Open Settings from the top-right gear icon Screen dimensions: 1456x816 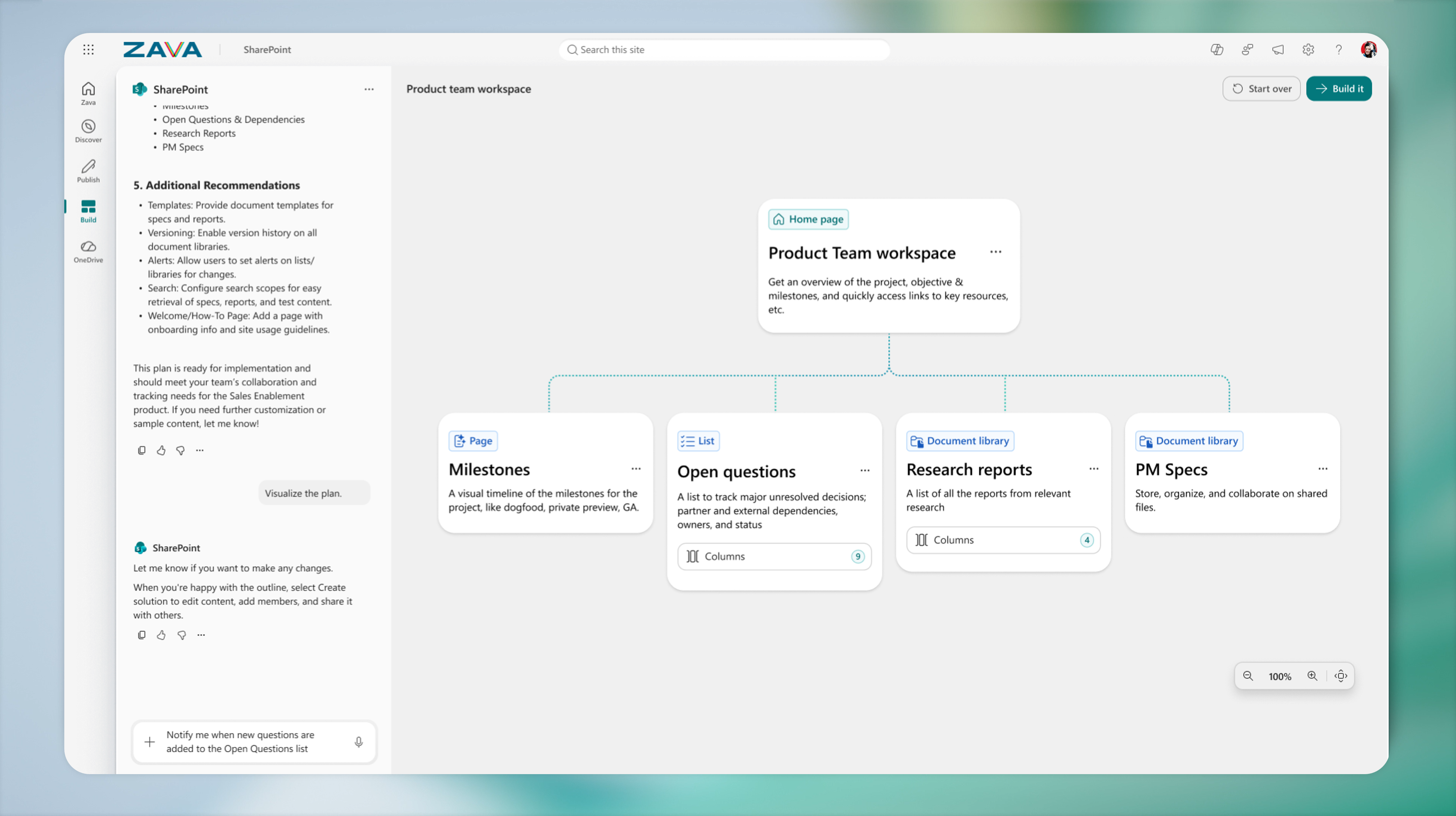[1308, 50]
